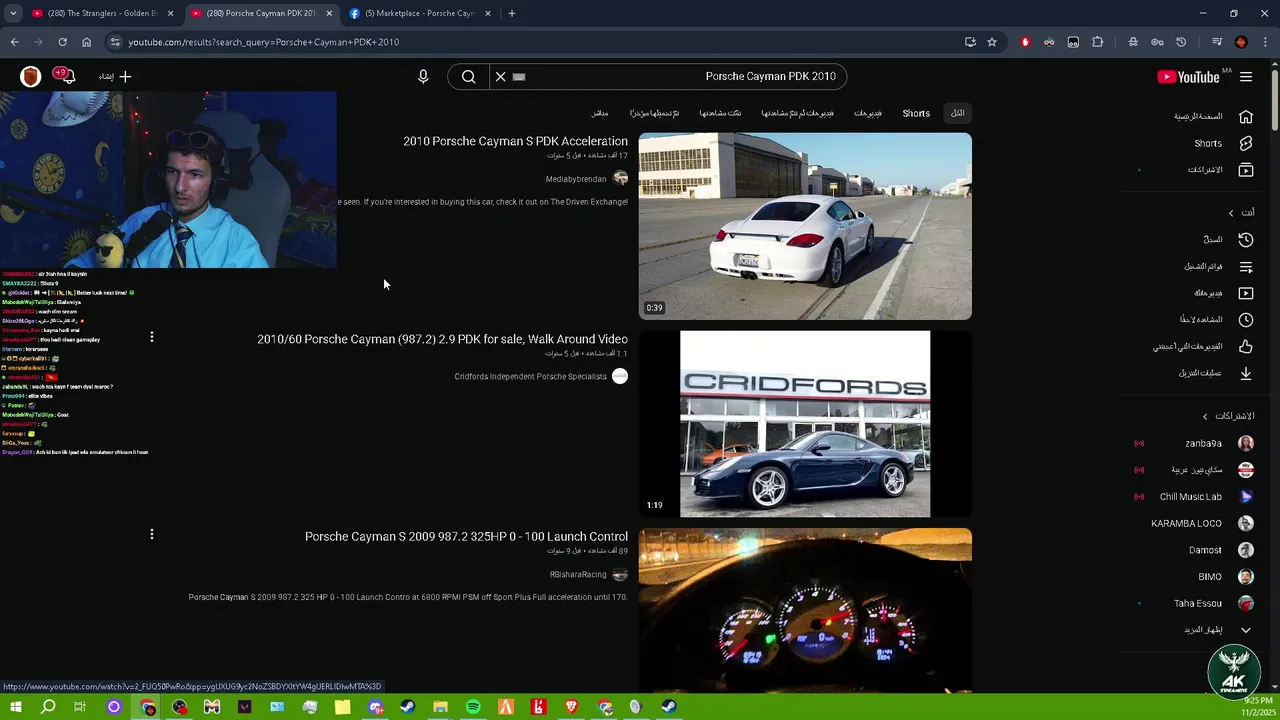Open the account avatar menu
This screenshot has width=1280, height=720.
click(x=30, y=77)
